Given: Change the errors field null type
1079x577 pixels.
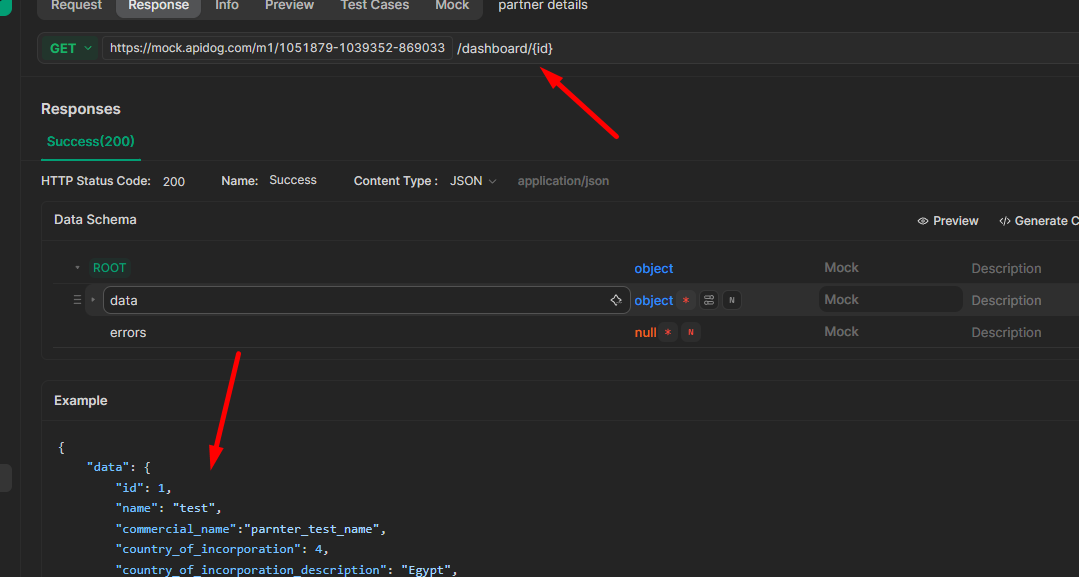Looking at the screenshot, I should coord(645,333).
